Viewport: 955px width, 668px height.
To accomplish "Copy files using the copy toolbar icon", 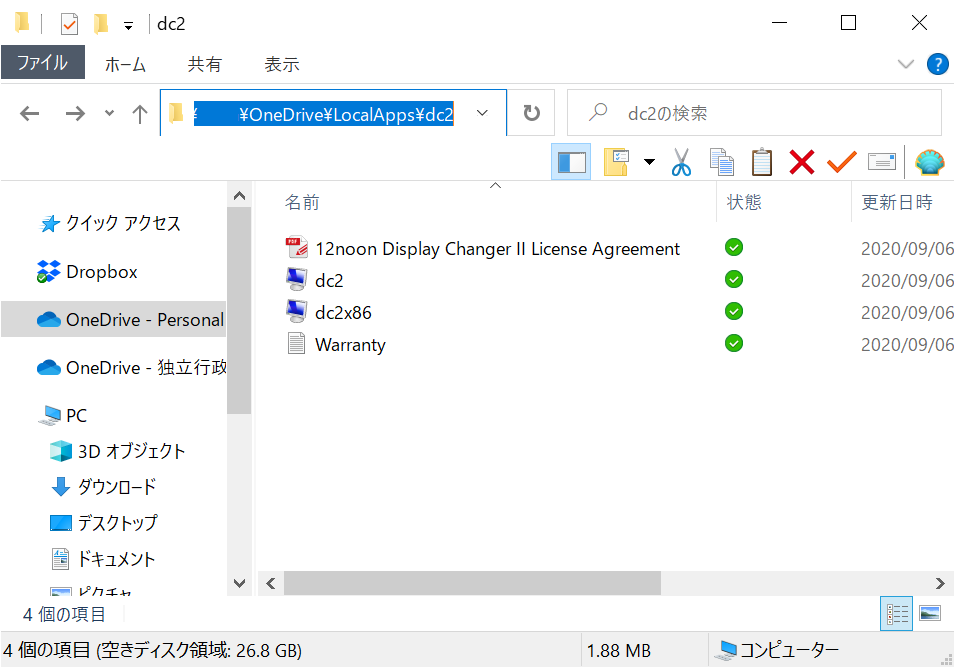I will click(x=722, y=161).
